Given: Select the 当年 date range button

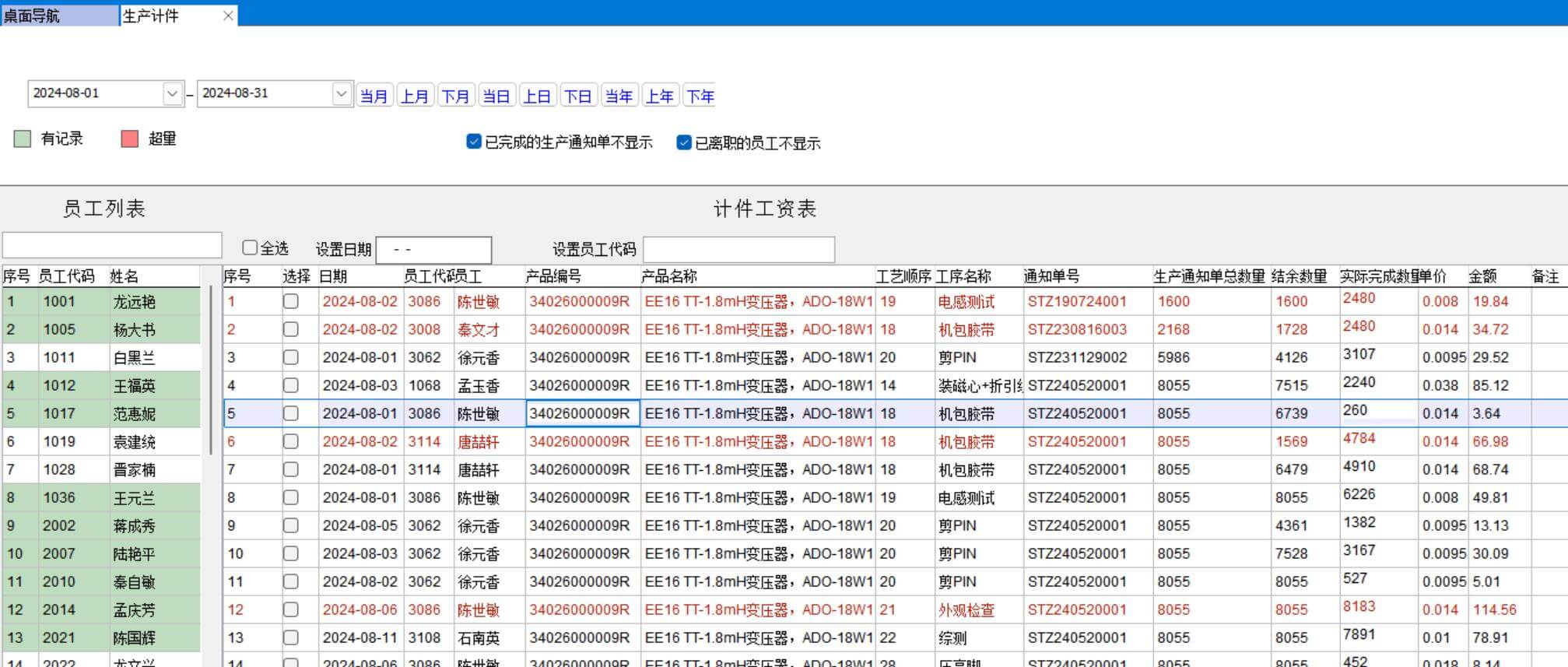Looking at the screenshot, I should tap(619, 96).
